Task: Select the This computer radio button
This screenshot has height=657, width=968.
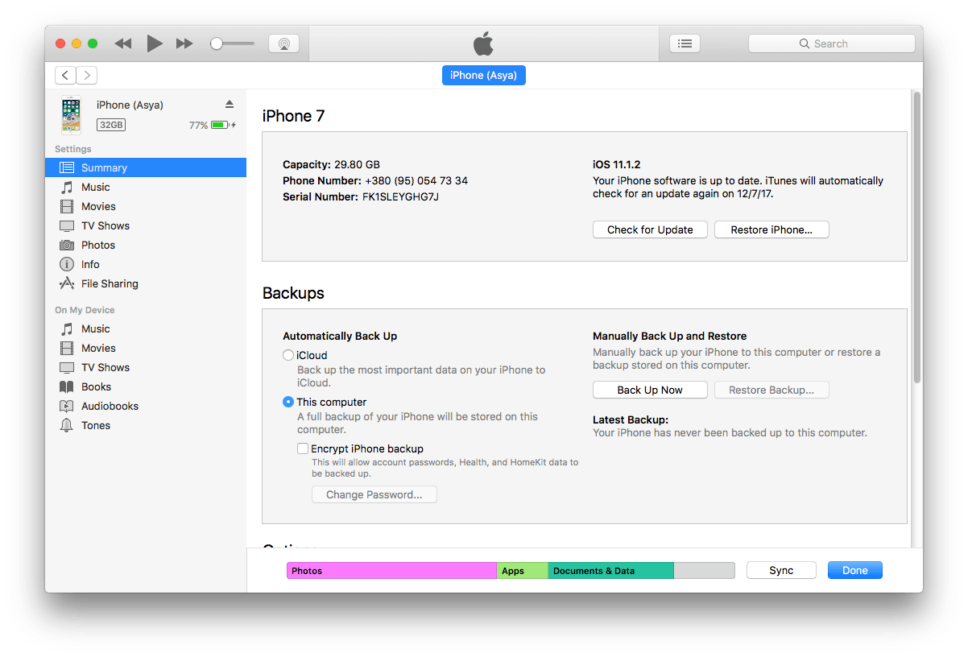Action: [288, 402]
